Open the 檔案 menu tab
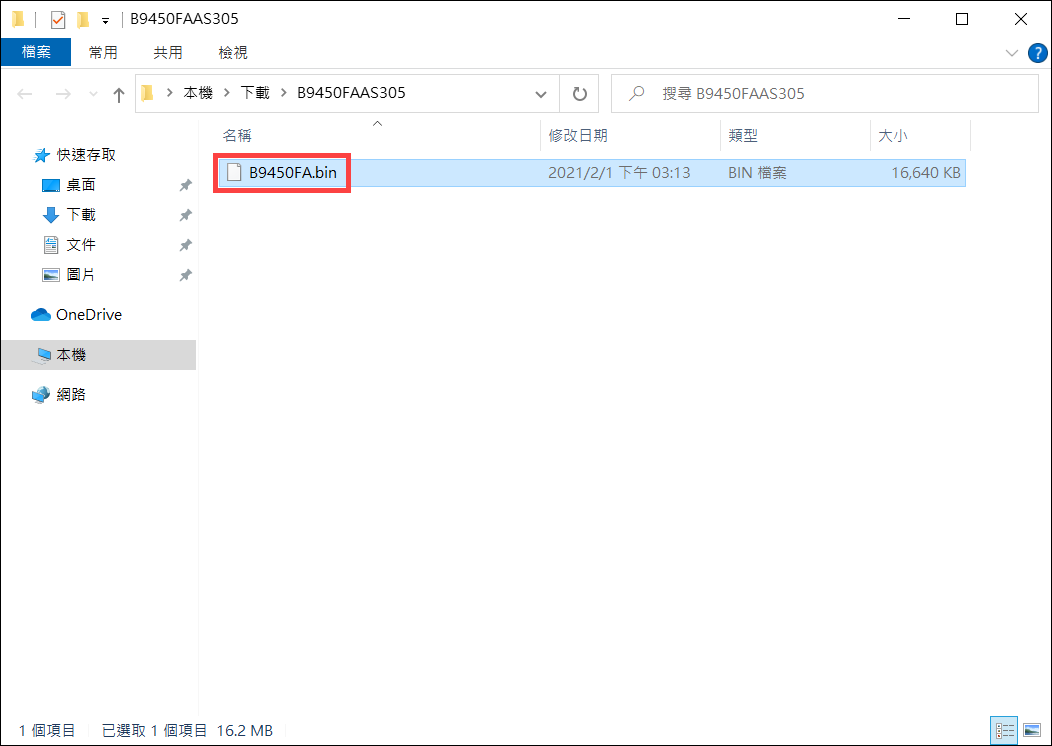 [36, 52]
